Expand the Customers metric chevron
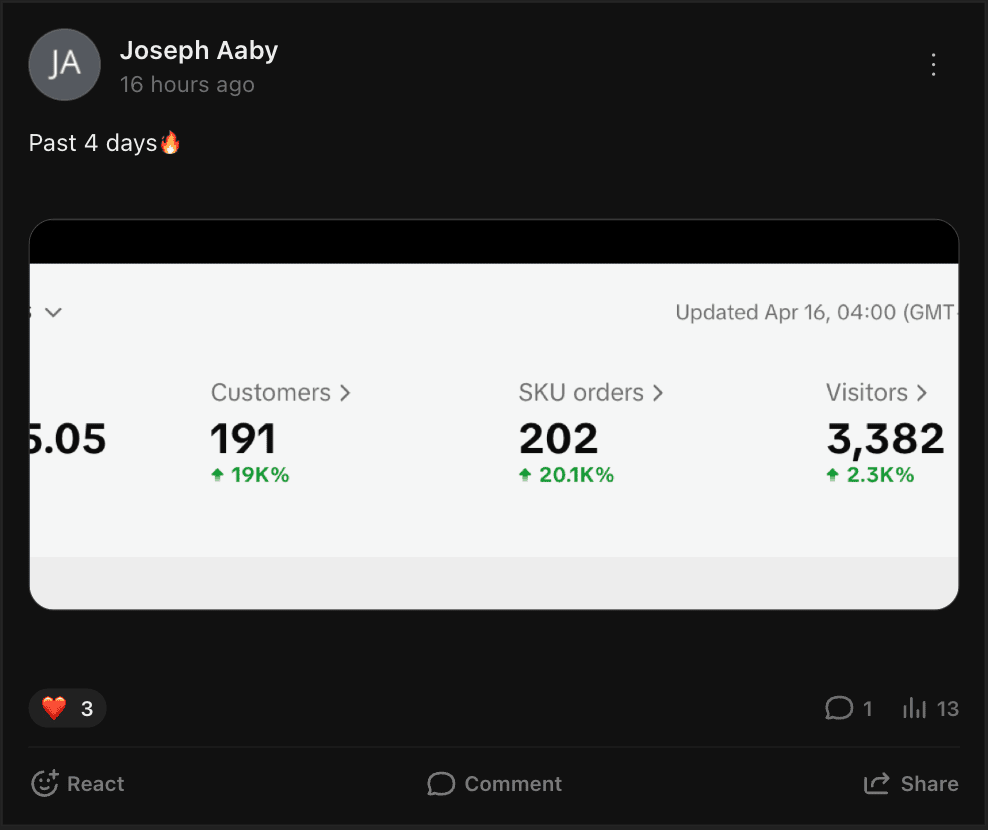This screenshot has width=988, height=830. (345, 393)
